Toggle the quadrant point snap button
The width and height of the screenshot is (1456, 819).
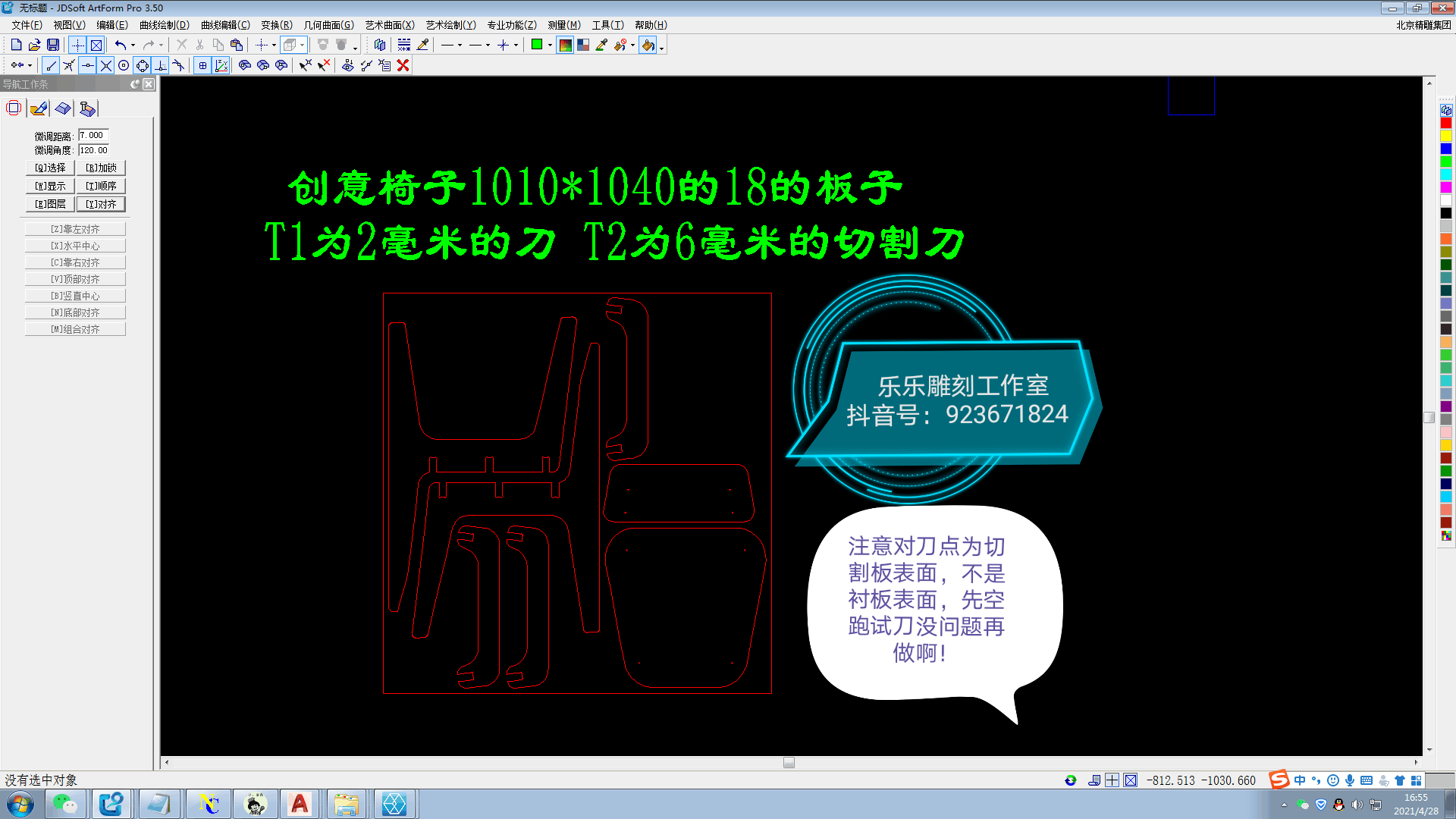(x=143, y=65)
